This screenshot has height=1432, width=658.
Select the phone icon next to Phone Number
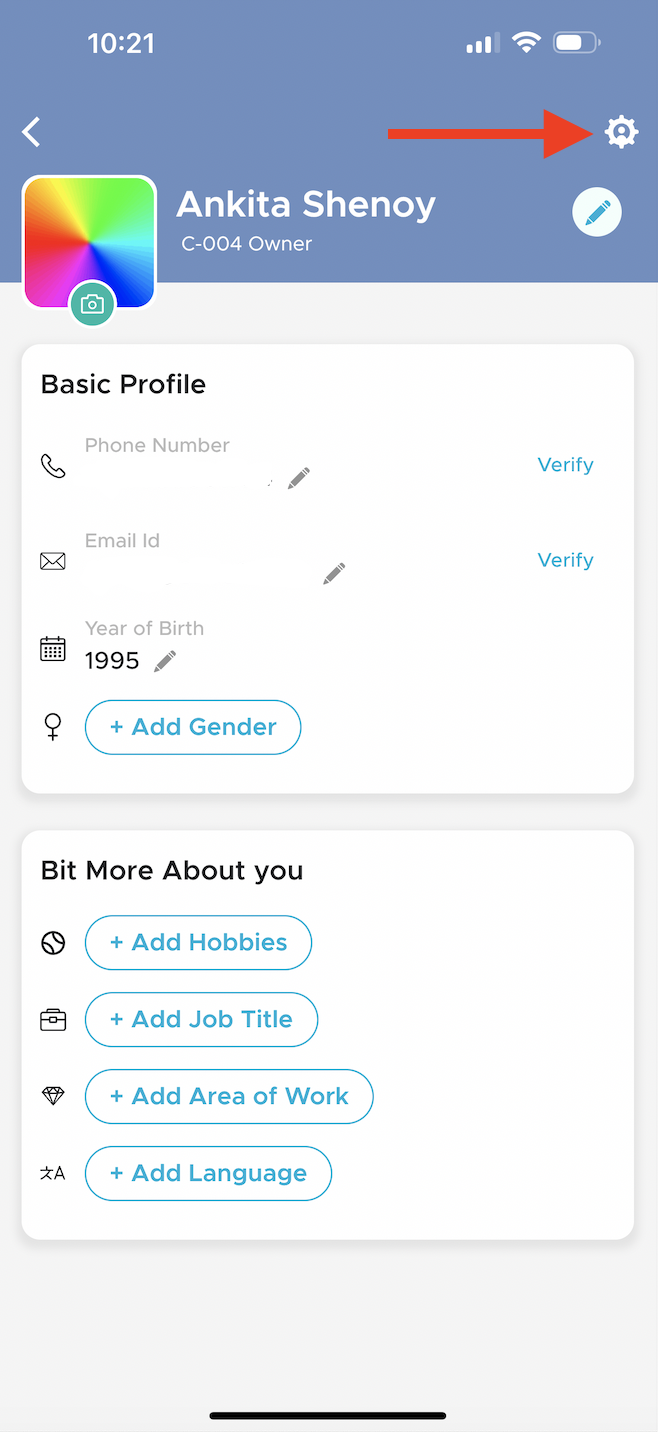click(52, 465)
